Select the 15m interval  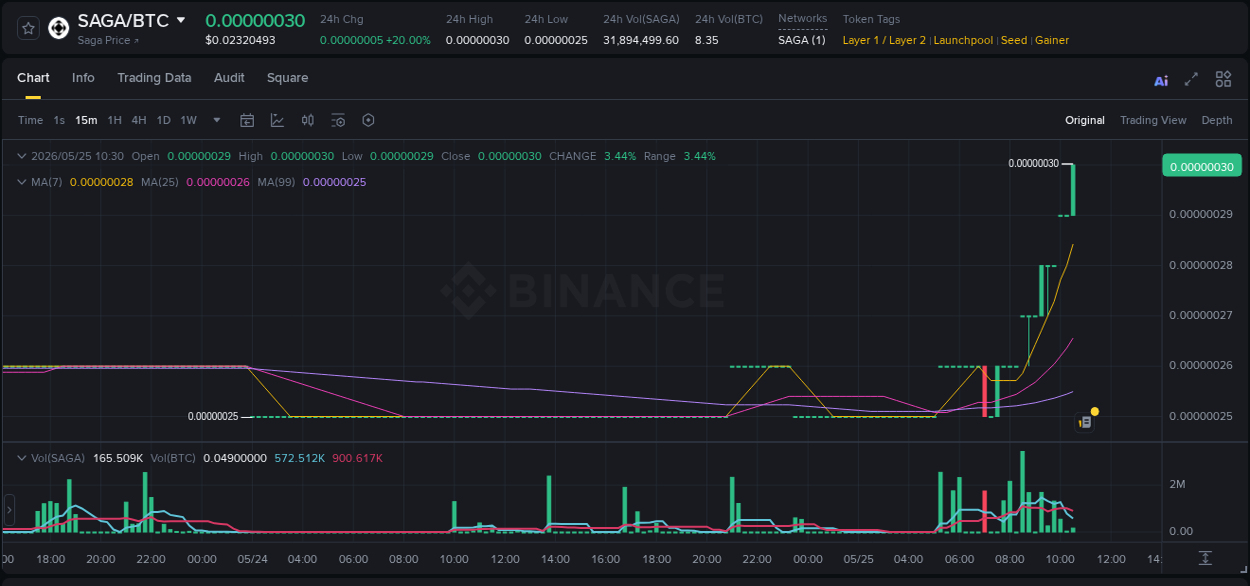click(87, 120)
